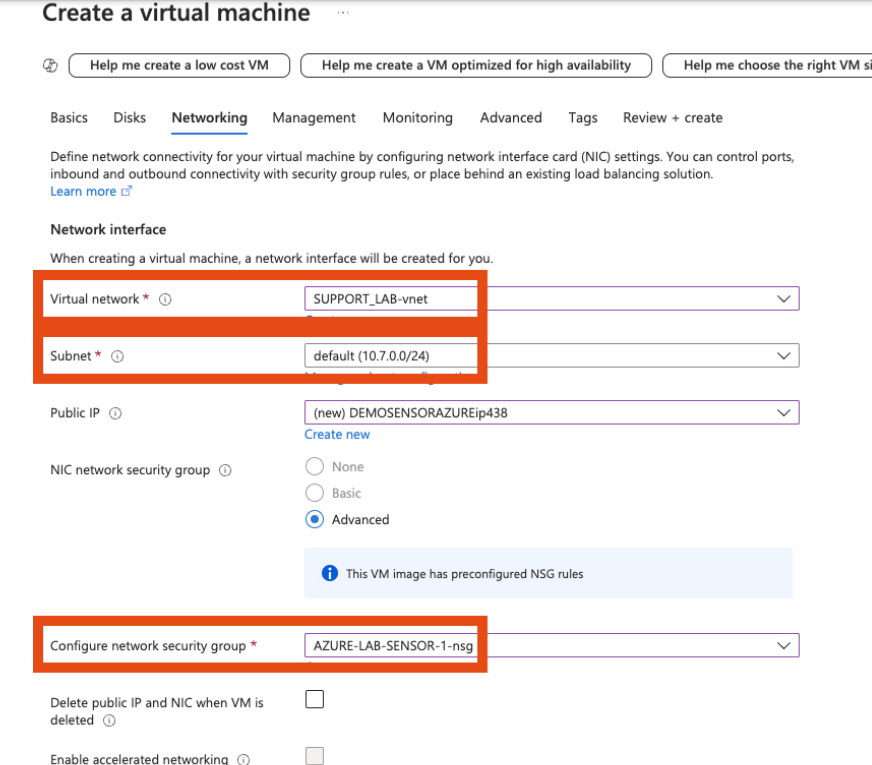Toggle Enable accelerated networking checkbox
Viewport: 872px width, 765px height.
click(x=315, y=756)
